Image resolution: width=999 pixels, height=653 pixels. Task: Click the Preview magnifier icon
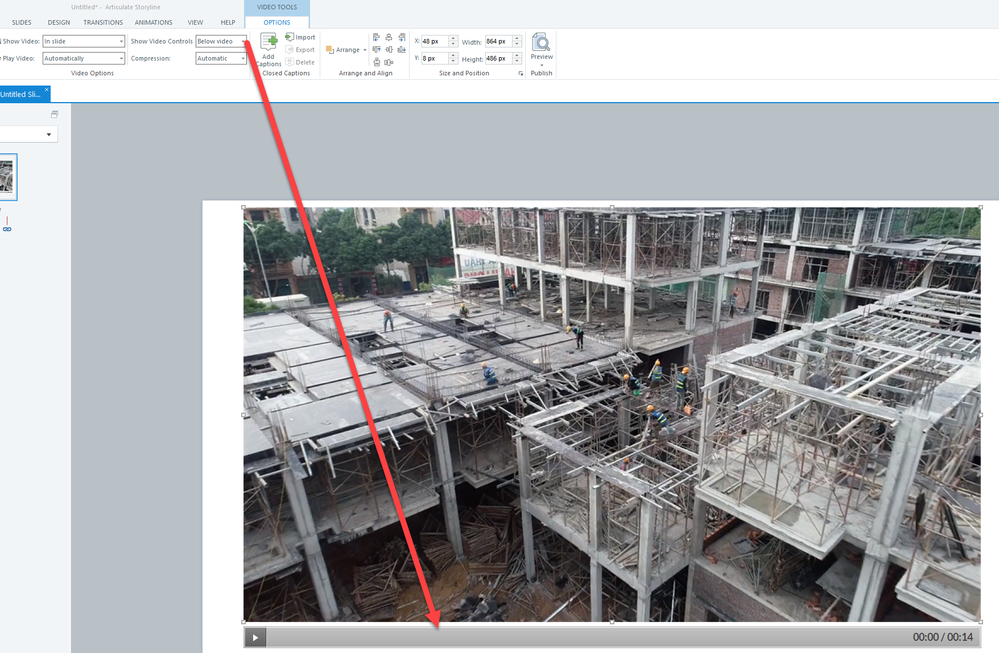(541, 43)
